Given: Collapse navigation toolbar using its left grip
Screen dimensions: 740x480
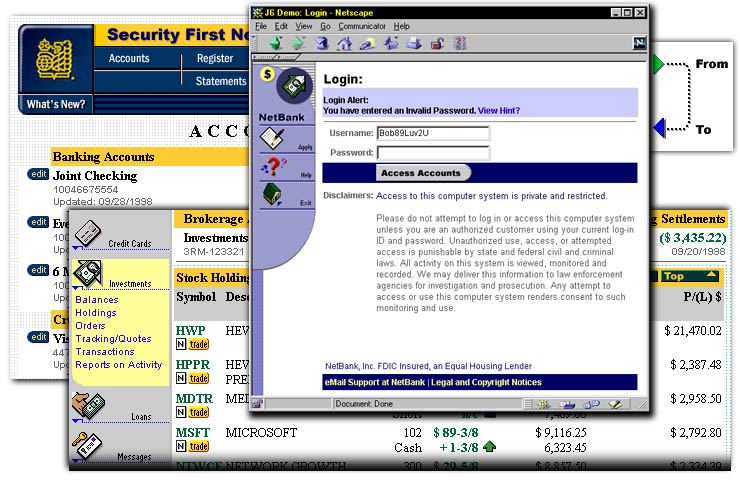Looking at the screenshot, I should coord(255,43).
